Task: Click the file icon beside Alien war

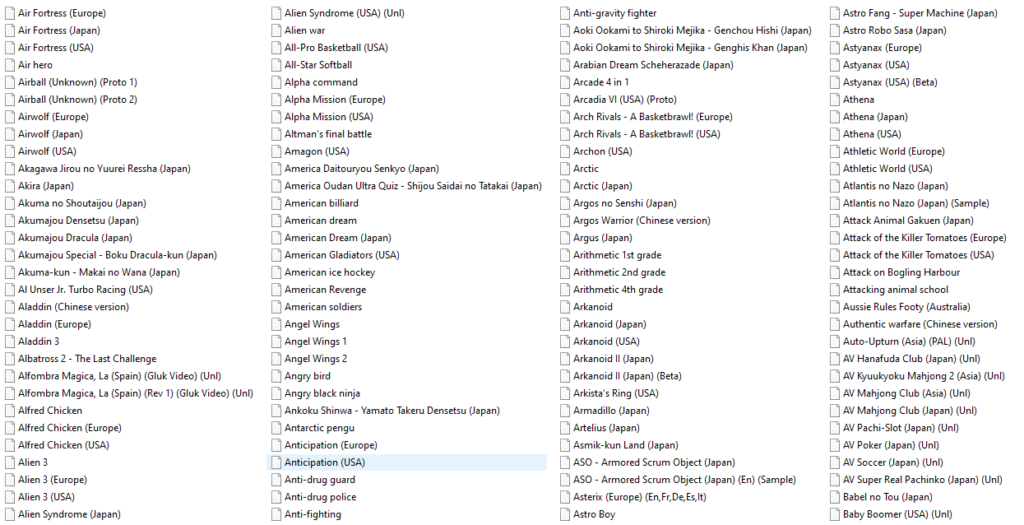Action: pos(276,31)
